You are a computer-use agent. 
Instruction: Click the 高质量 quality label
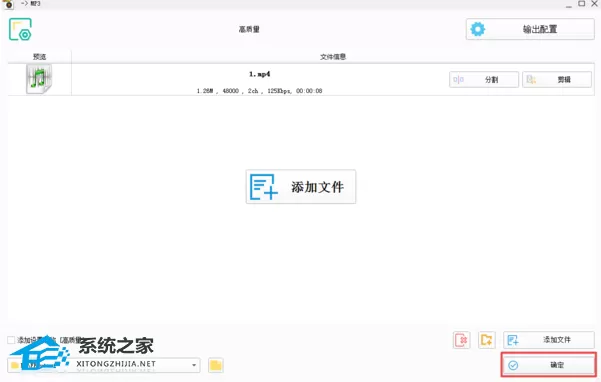tap(249, 29)
